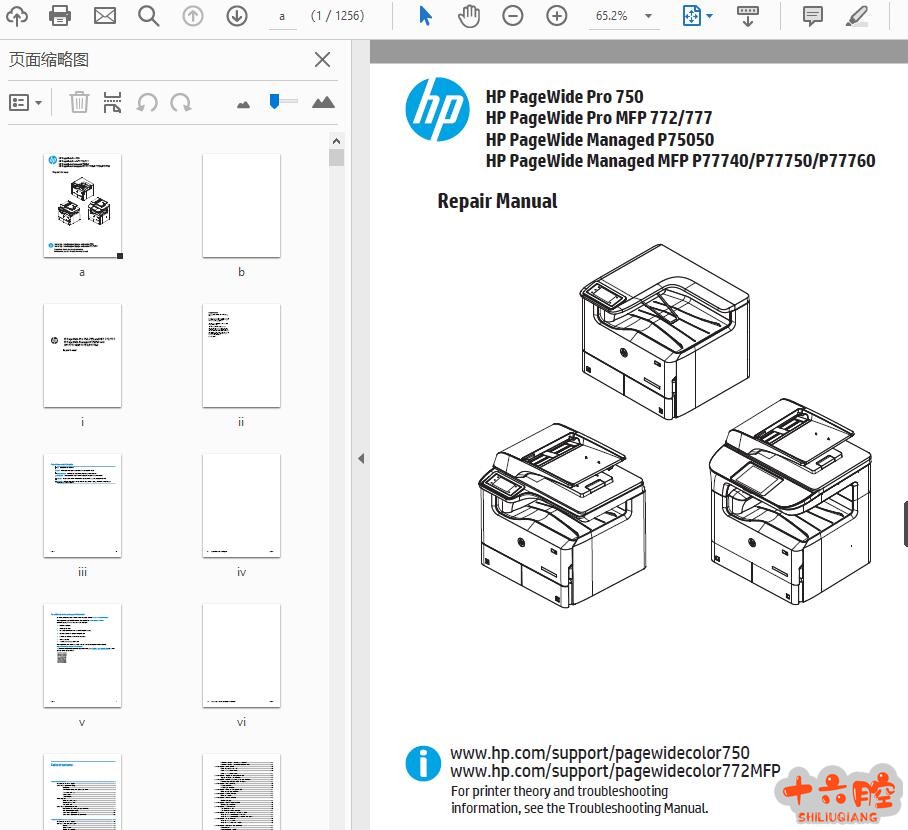Viewport: 908px width, 830px height.
Task: Open the search magnifier tool
Action: click(x=148, y=16)
